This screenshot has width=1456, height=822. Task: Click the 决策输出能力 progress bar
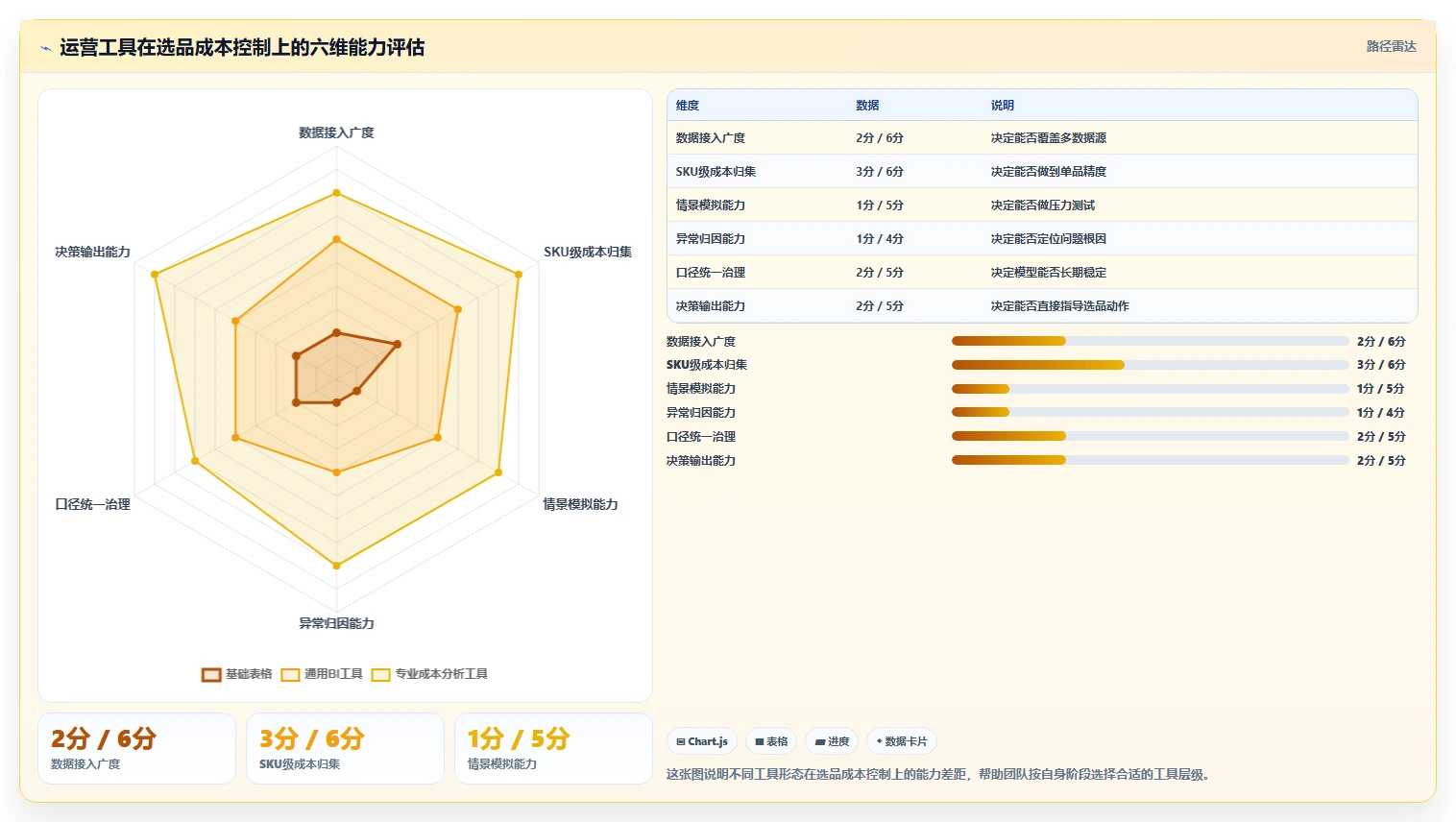point(1151,461)
